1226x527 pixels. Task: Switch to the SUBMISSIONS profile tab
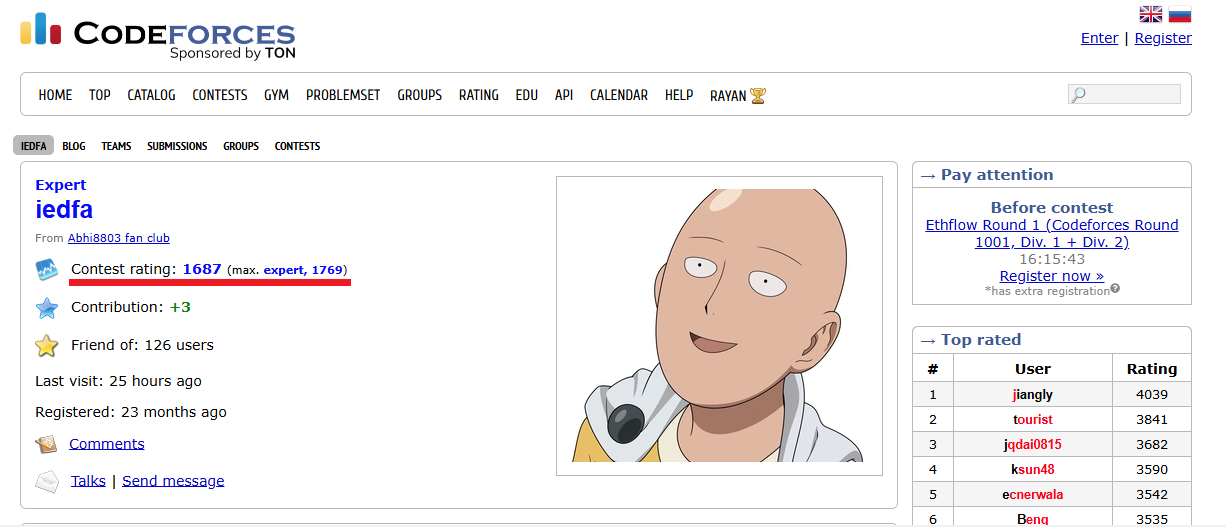coord(177,146)
